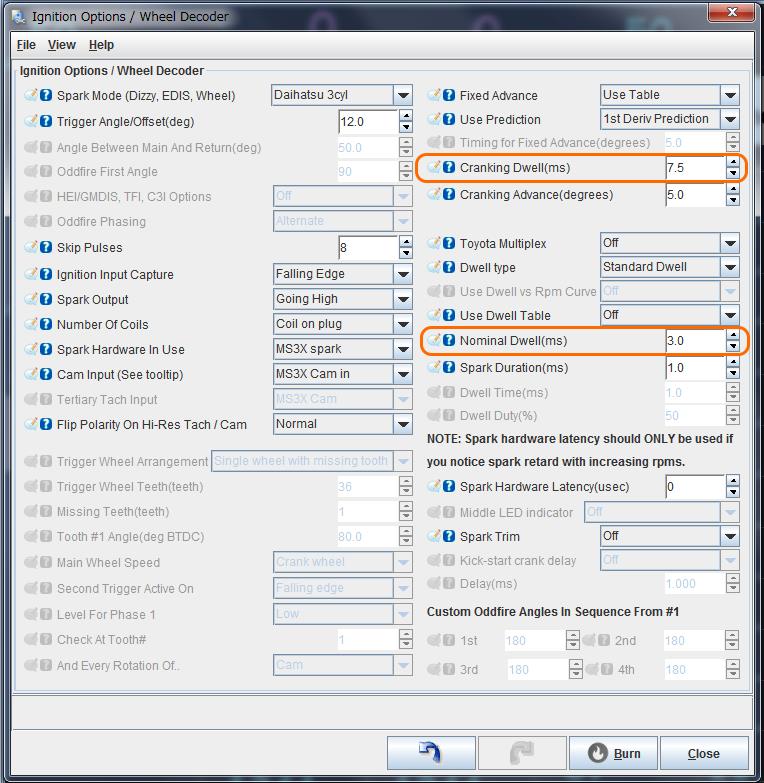Click the Close button
This screenshot has width=764, height=783.
pyautogui.click(x=704, y=753)
